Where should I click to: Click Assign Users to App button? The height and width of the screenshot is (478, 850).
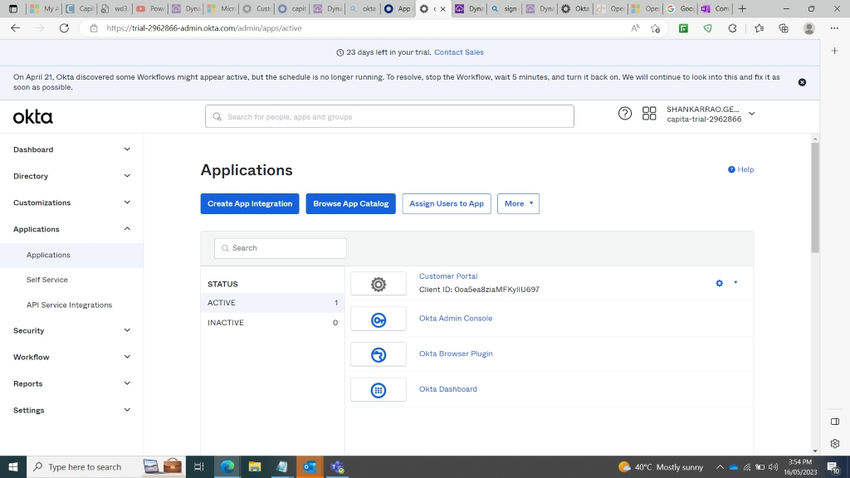(x=446, y=204)
